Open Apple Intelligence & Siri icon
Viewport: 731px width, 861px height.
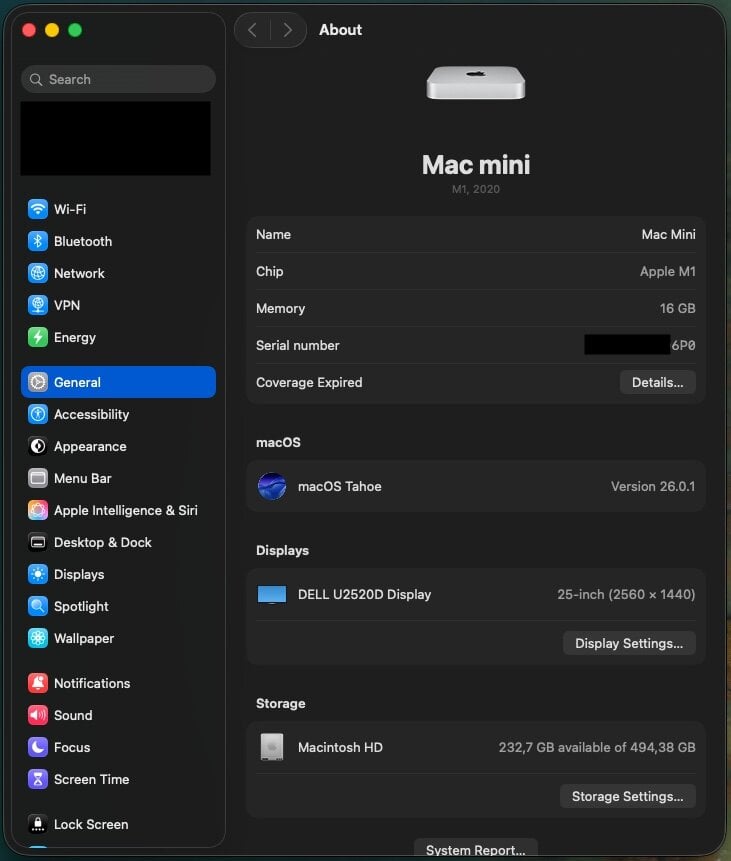click(38, 510)
